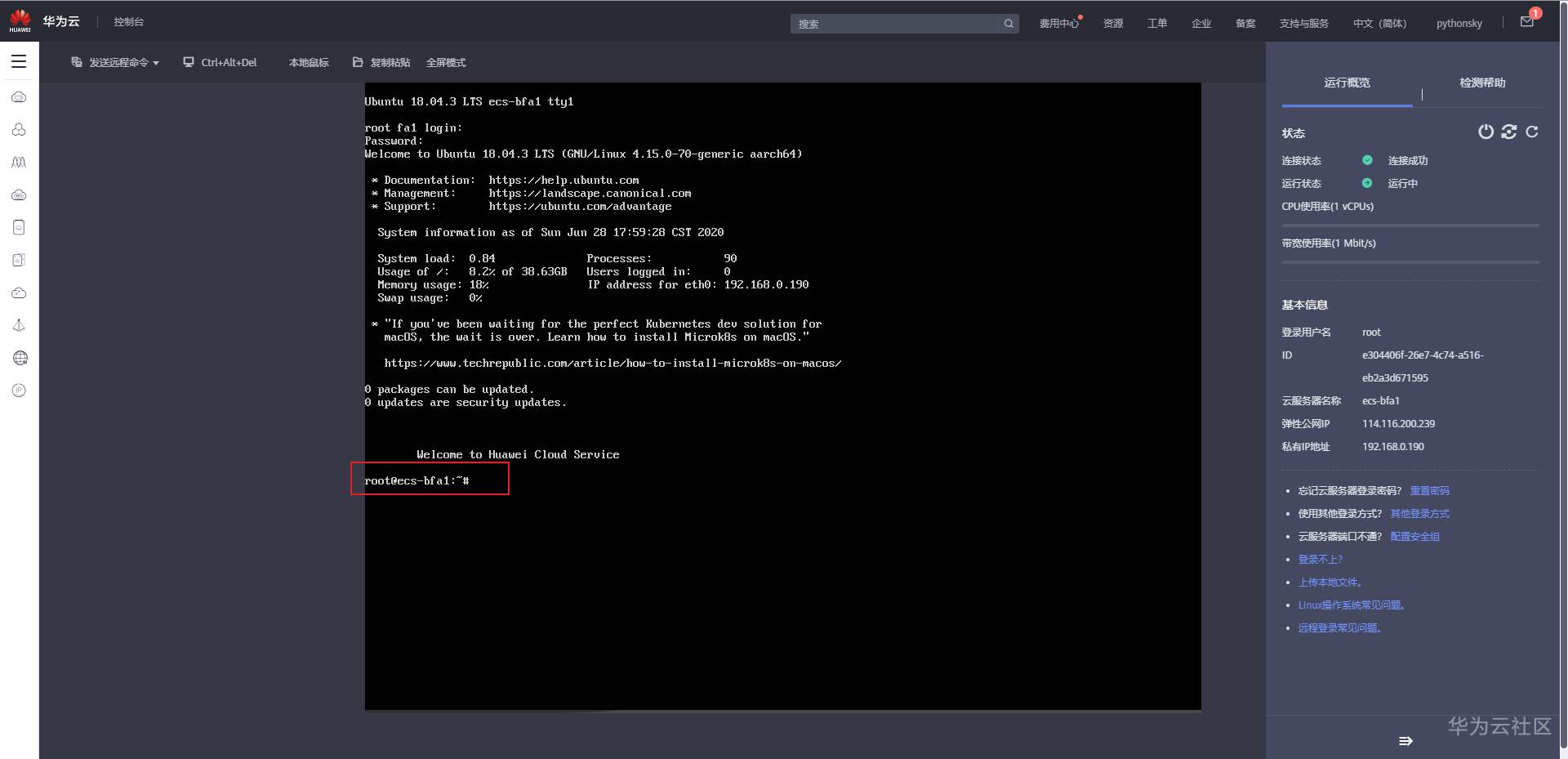This screenshot has height=759, width=1568.
Task: Click the 带宽使用率 usage bar
Action: [x=1410, y=262]
